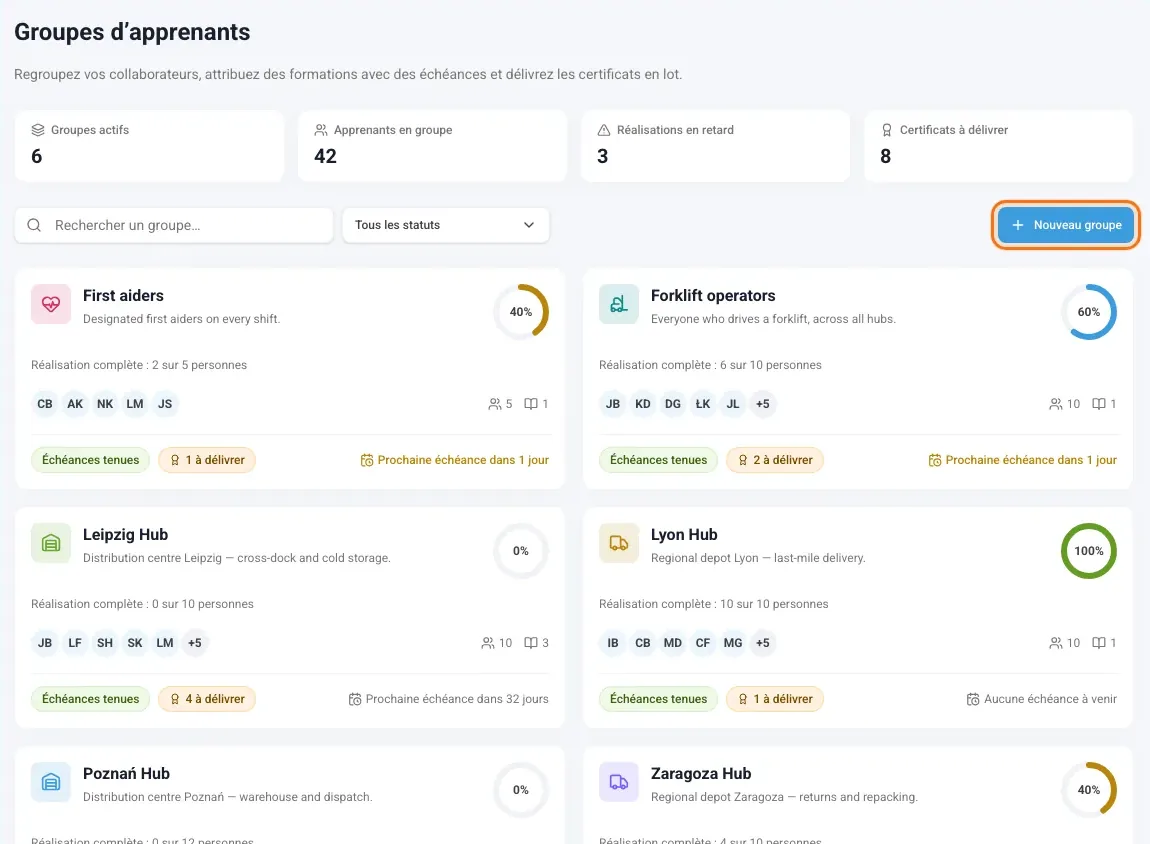Click the Lyon Hub members count icon
This screenshot has height=844, width=1150.
pos(1056,643)
